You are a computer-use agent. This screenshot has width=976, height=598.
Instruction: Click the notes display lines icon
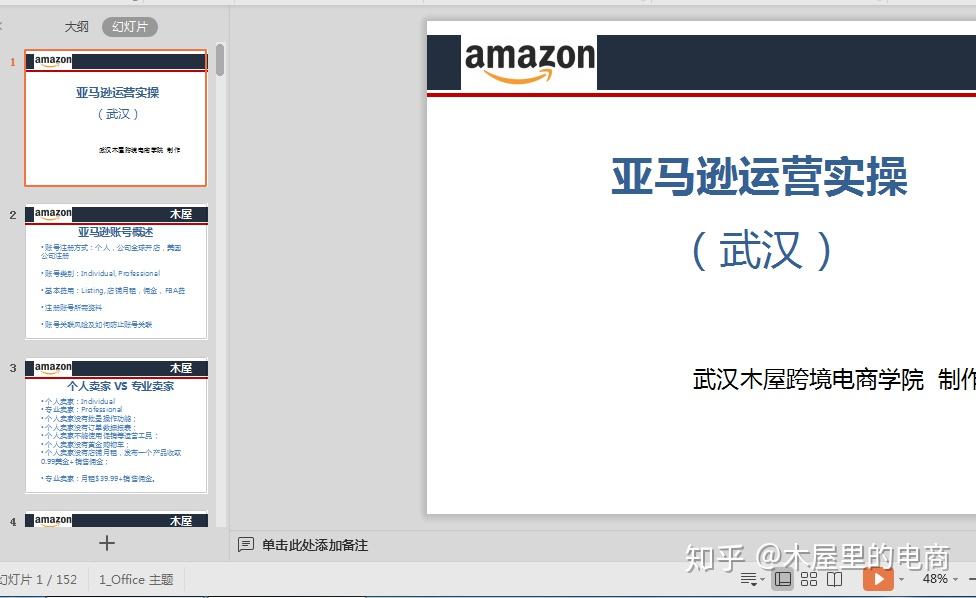748,580
